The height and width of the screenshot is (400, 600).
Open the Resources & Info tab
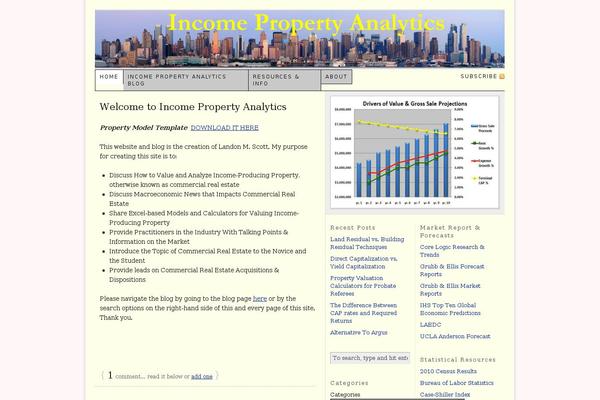coord(284,80)
